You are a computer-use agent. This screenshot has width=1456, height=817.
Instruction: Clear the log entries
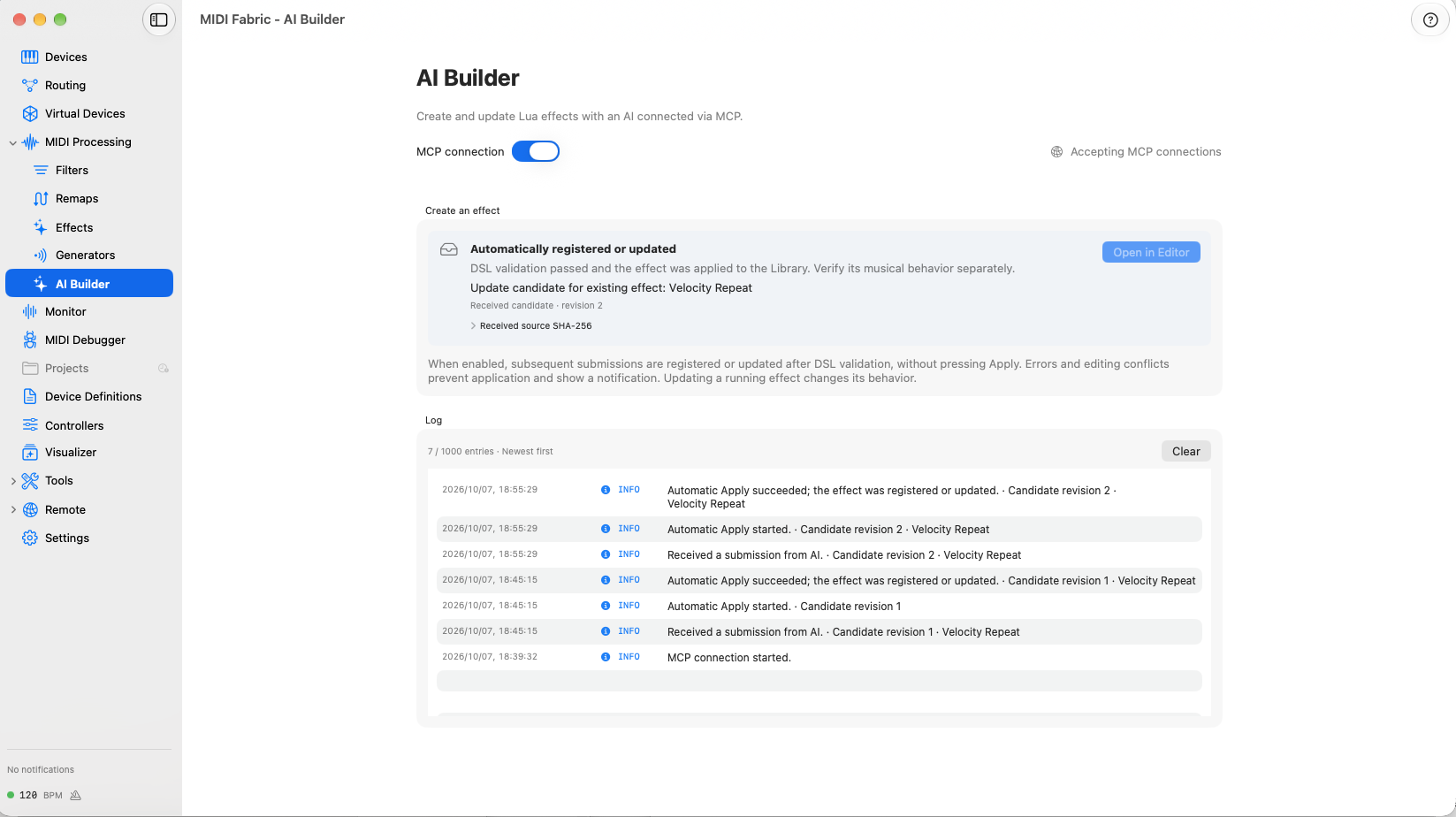click(1186, 451)
